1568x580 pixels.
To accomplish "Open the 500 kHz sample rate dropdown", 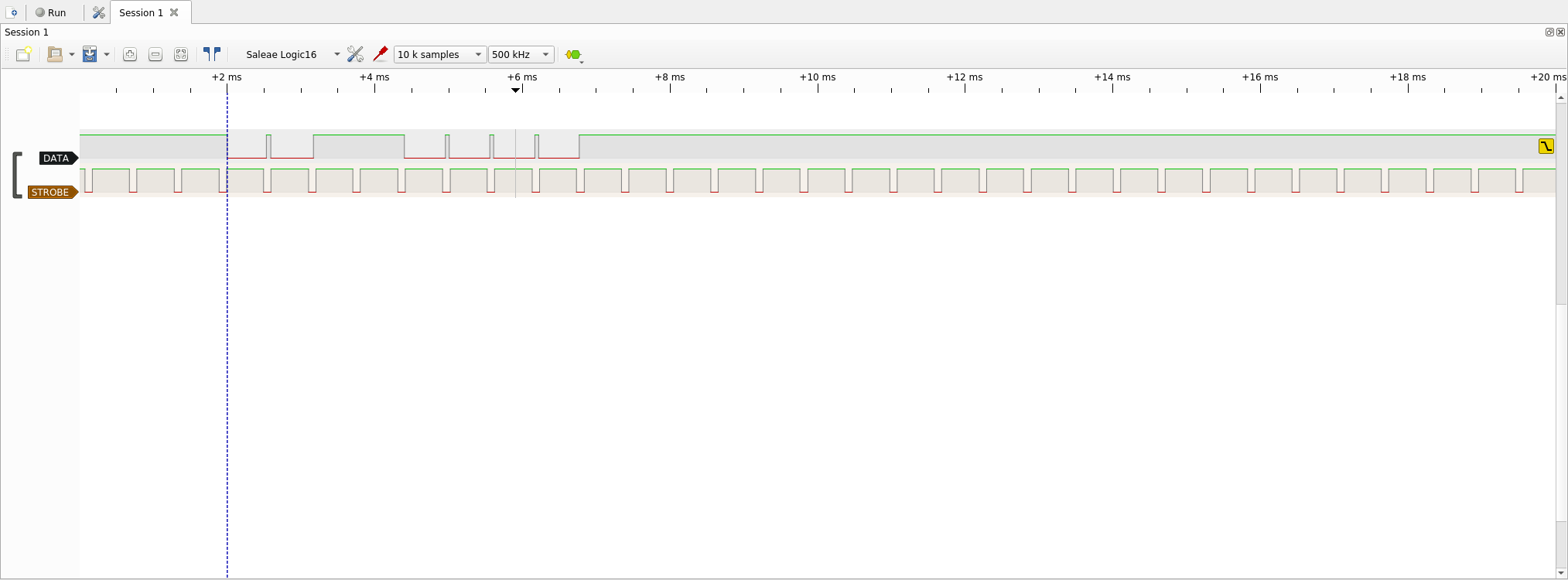I will (x=521, y=54).
